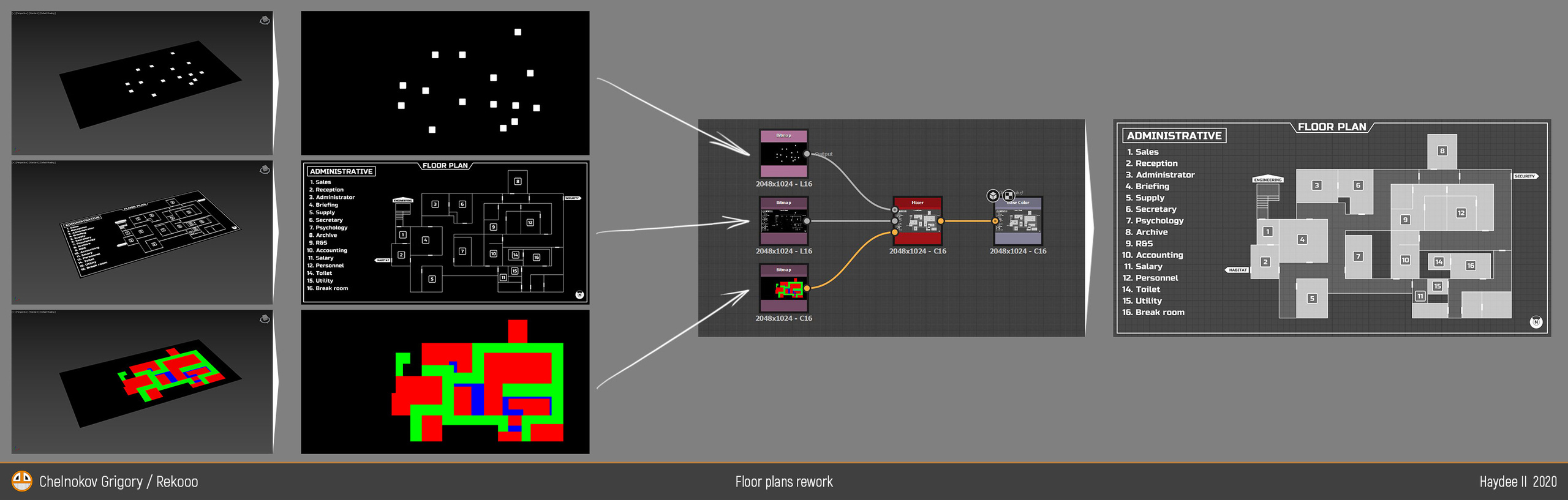The height and width of the screenshot is (500, 1568).
Task: Open the Perspective label menu in the bottom viewport
Action: [22, 312]
